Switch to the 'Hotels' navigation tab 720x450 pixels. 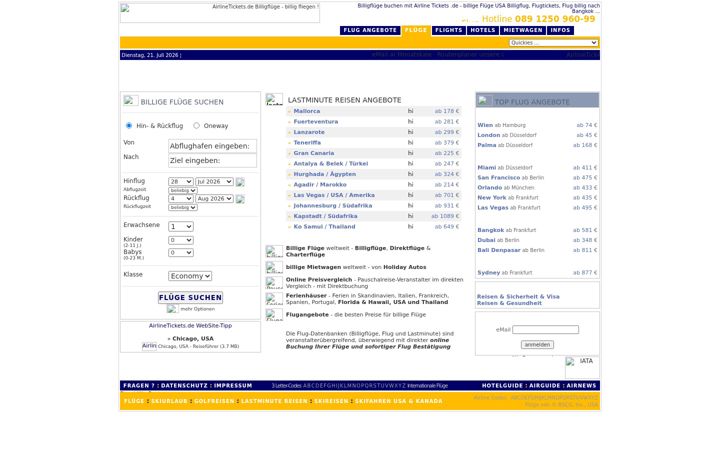coord(483,30)
